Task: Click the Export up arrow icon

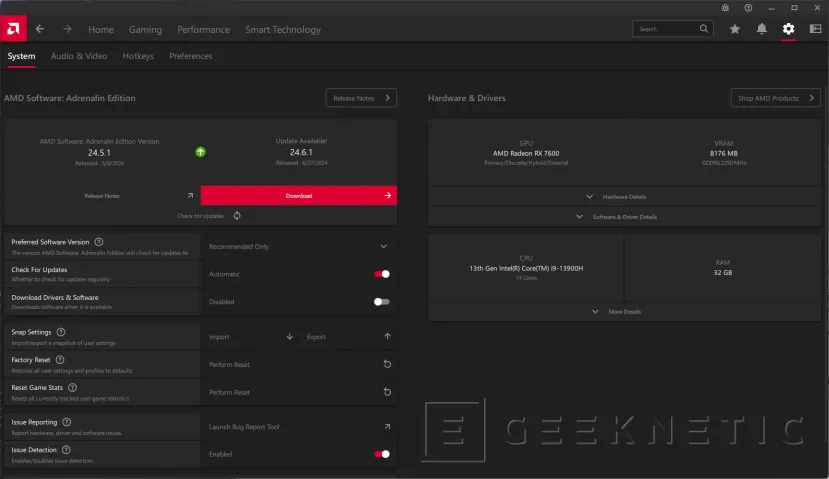Action: point(388,336)
